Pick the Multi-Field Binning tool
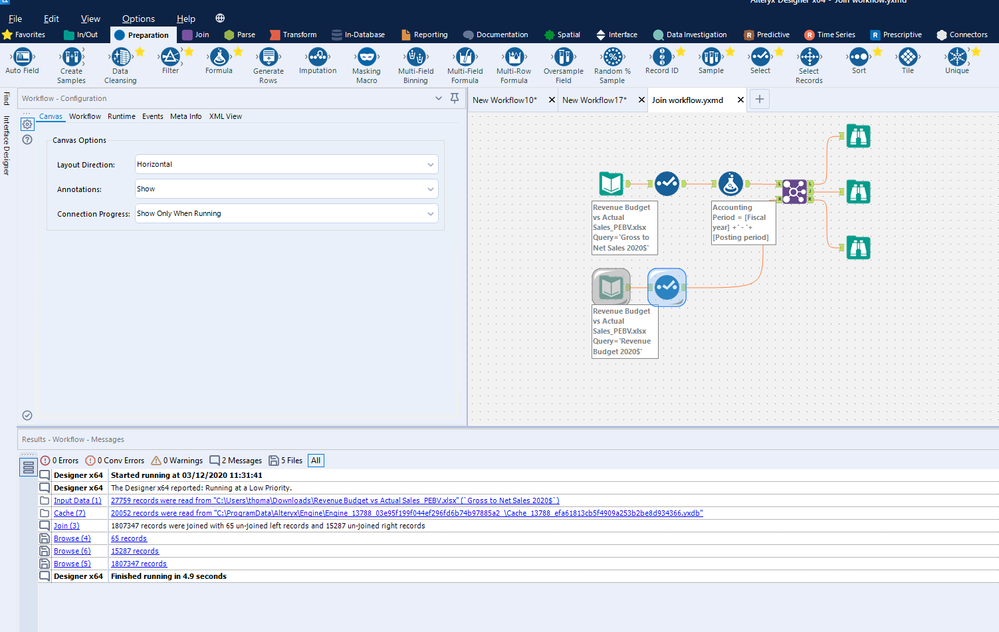 [415, 66]
